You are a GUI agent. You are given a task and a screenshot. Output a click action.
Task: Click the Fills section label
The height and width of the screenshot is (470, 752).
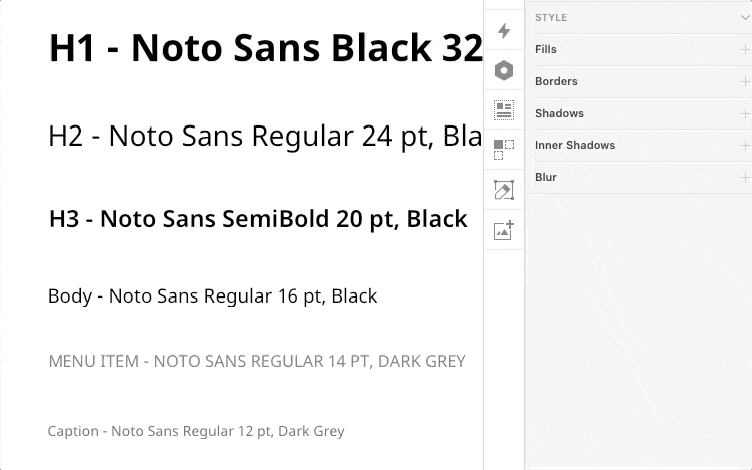point(546,49)
